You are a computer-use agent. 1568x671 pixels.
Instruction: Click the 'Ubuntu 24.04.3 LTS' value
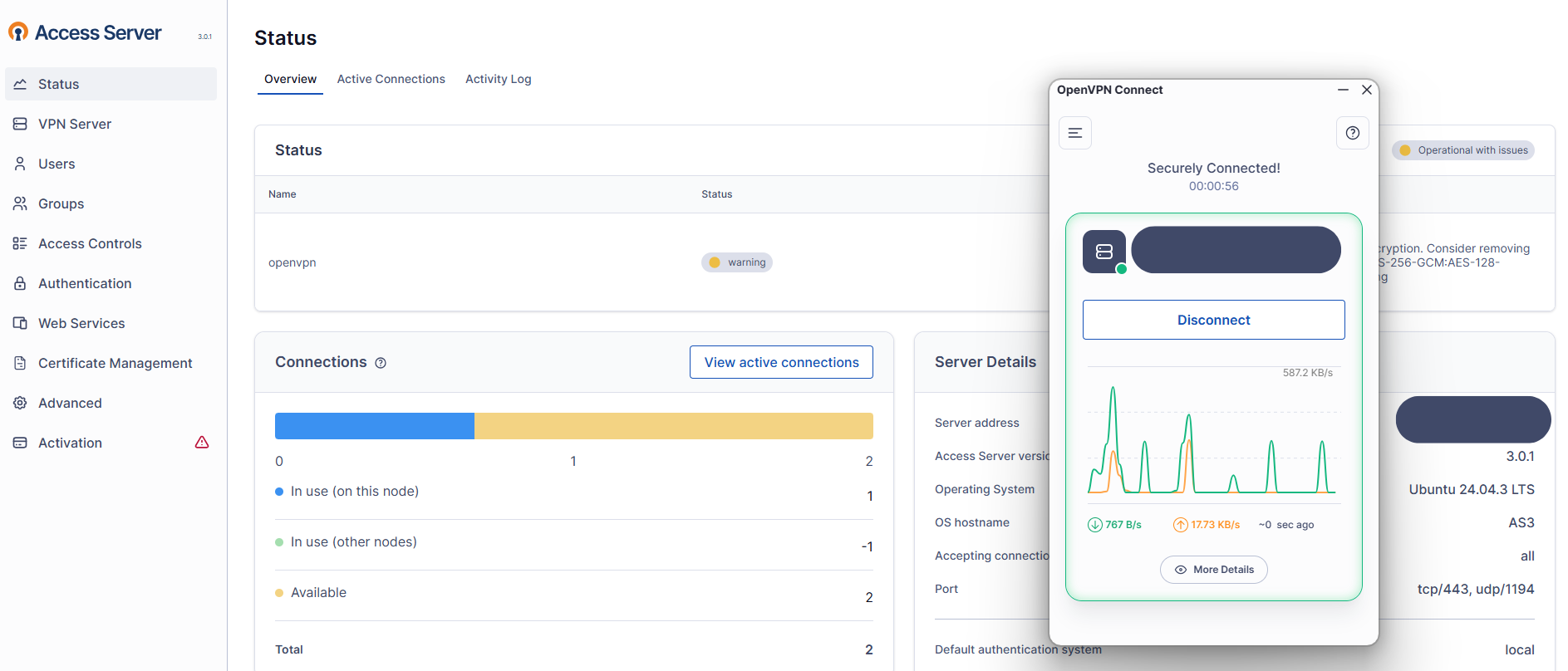1472,489
